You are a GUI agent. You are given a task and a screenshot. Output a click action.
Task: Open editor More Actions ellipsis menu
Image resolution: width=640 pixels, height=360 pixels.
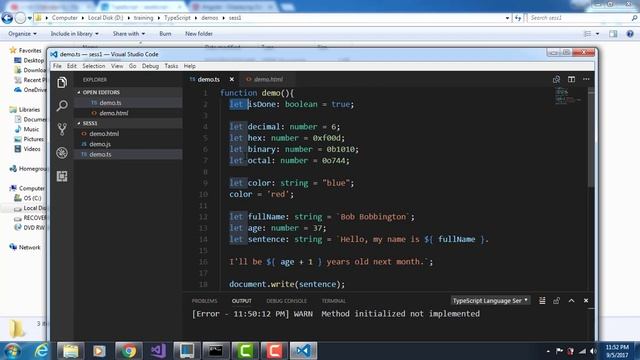click(x=586, y=79)
